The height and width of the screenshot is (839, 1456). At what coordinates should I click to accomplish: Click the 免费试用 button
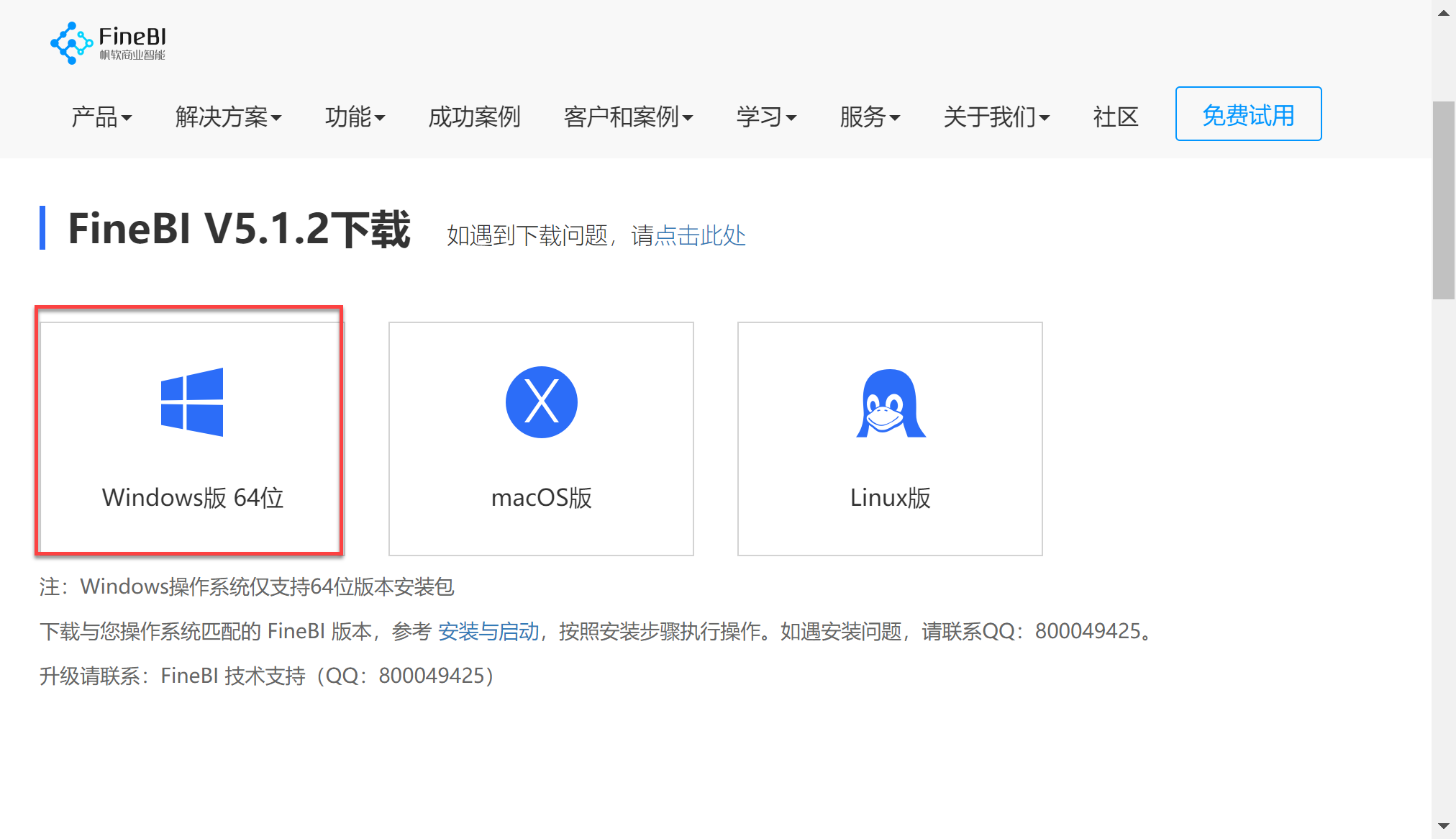1248,114
